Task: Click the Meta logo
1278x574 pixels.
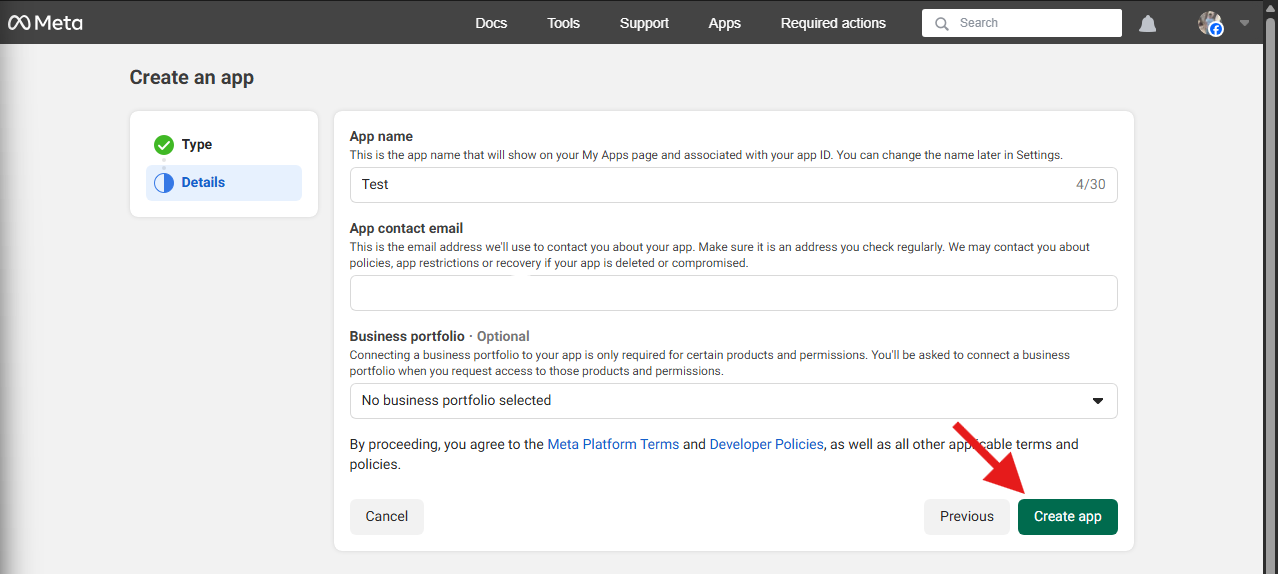Action: (45, 23)
